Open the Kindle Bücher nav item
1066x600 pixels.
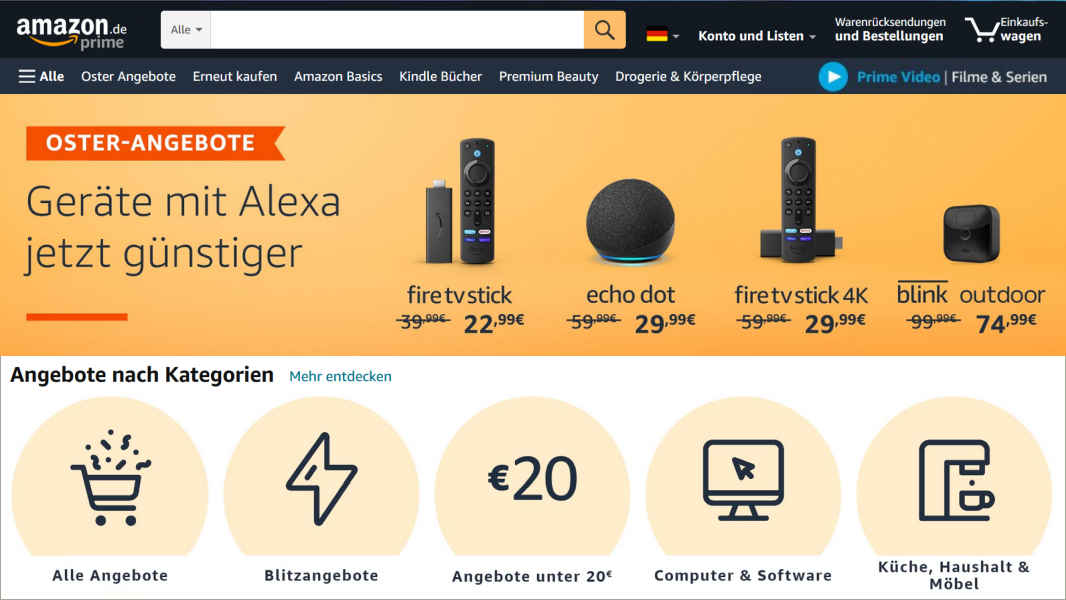click(441, 77)
